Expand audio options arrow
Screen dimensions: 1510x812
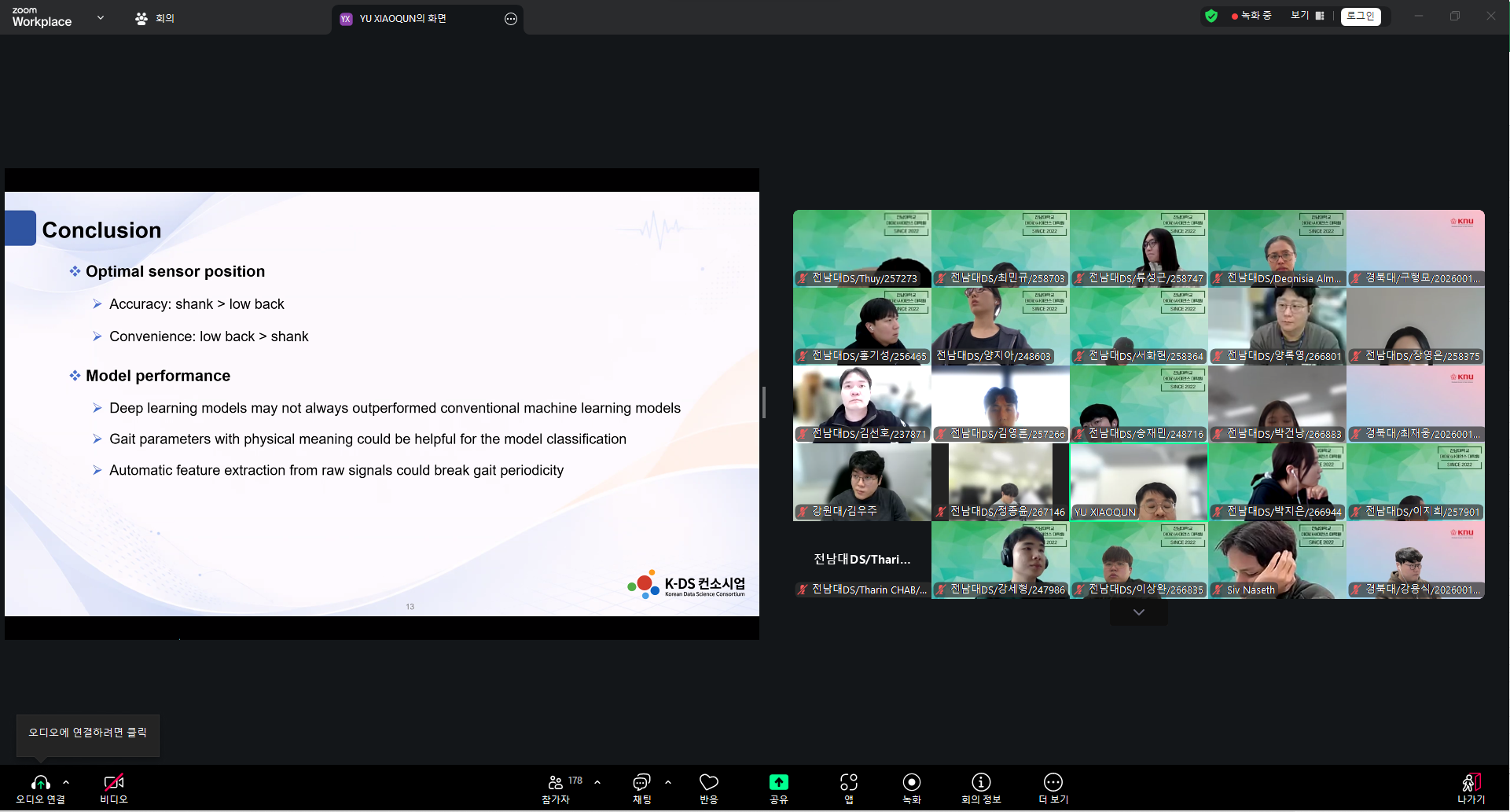(x=66, y=782)
